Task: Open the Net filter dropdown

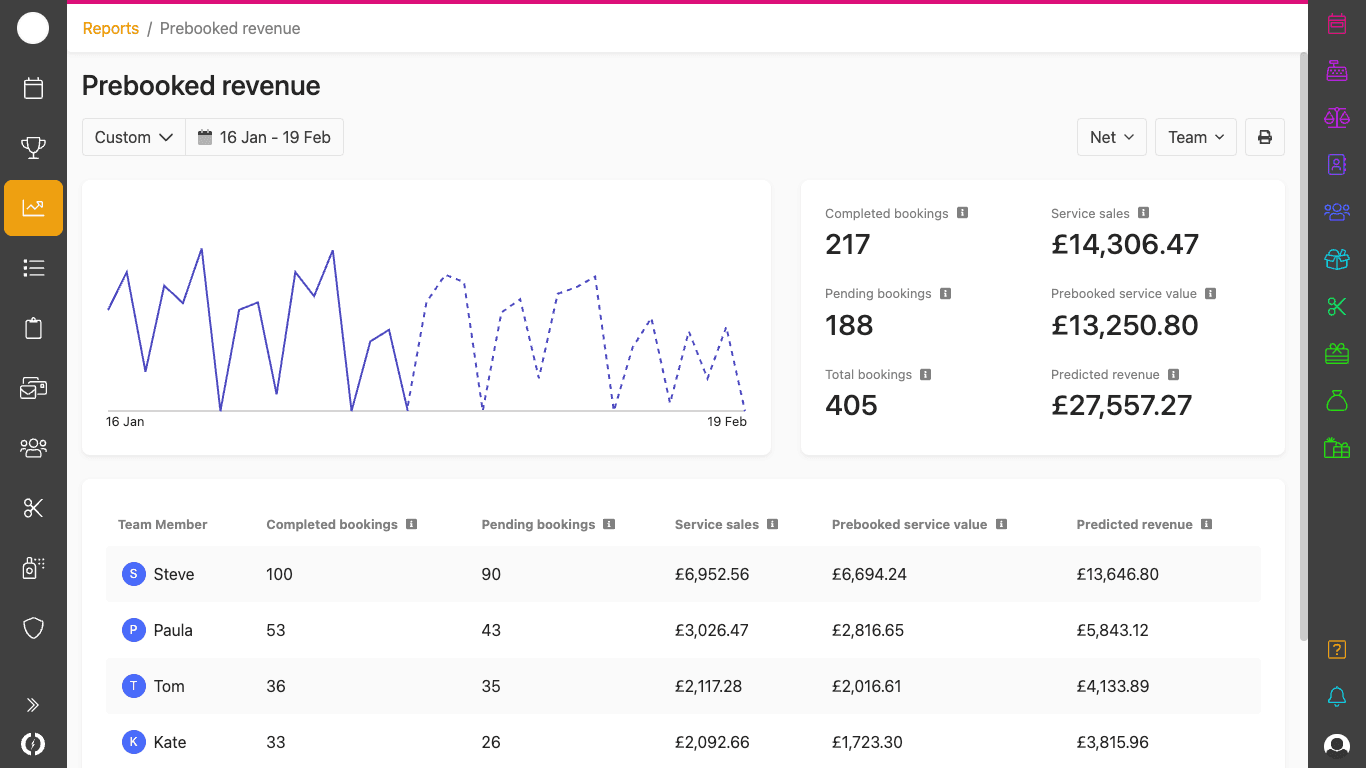Action: pyautogui.click(x=1111, y=137)
